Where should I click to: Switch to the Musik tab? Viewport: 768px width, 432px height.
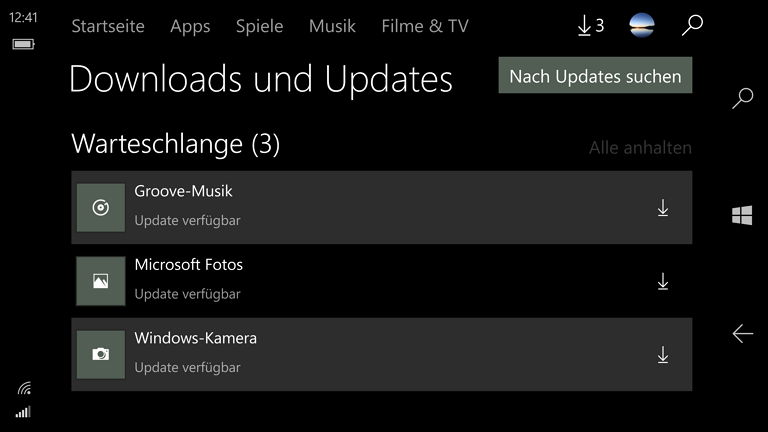click(332, 26)
